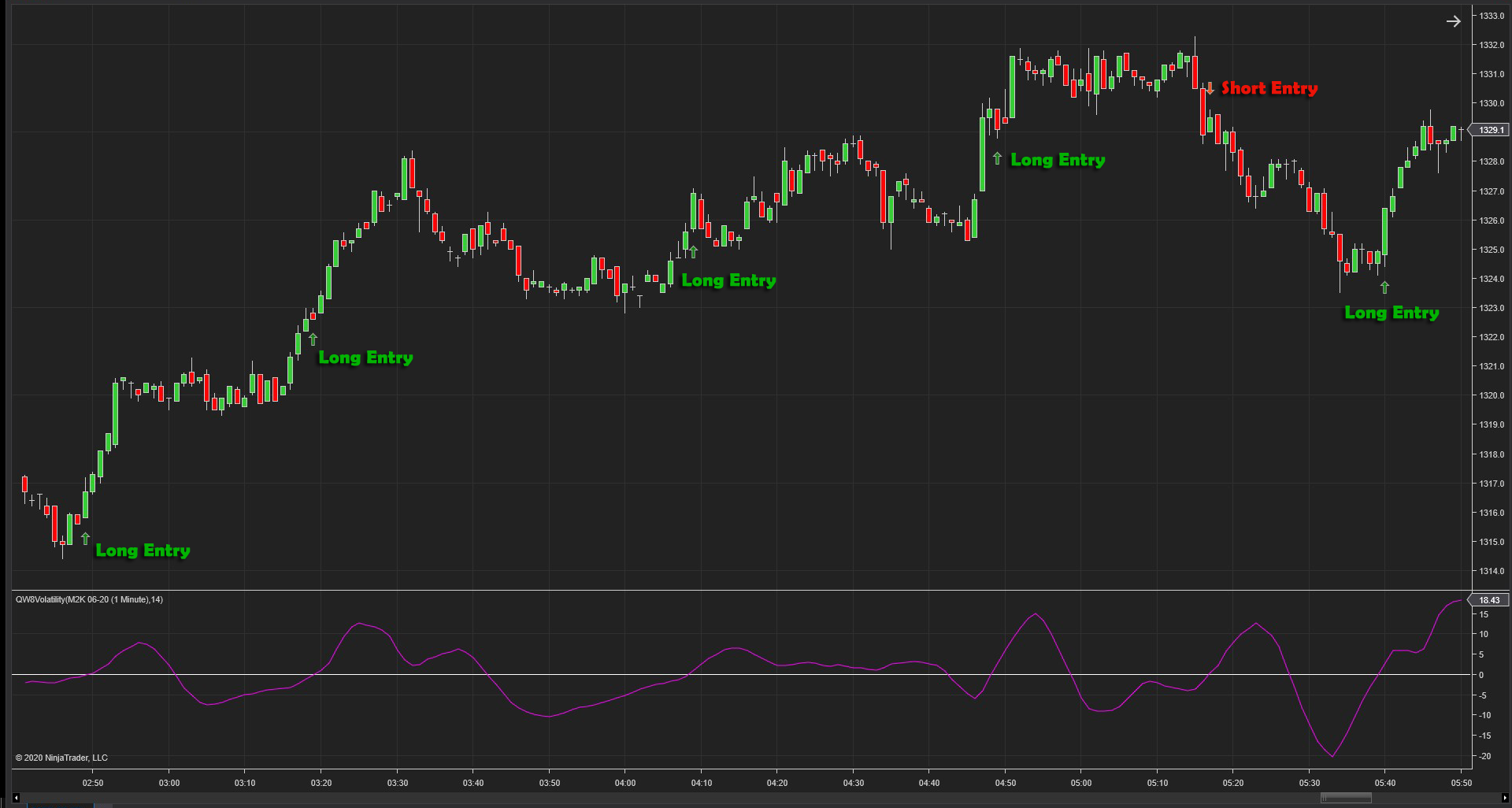Screen dimensions: 1512x808
Task: Click the Long Entry label at the 1323 price level
Action: click(1392, 313)
